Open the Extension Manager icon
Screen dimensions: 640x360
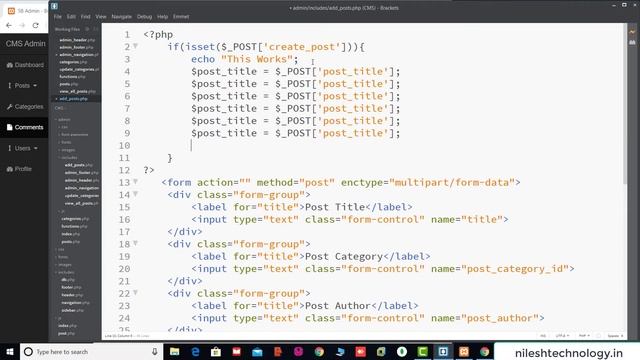pos(632,42)
